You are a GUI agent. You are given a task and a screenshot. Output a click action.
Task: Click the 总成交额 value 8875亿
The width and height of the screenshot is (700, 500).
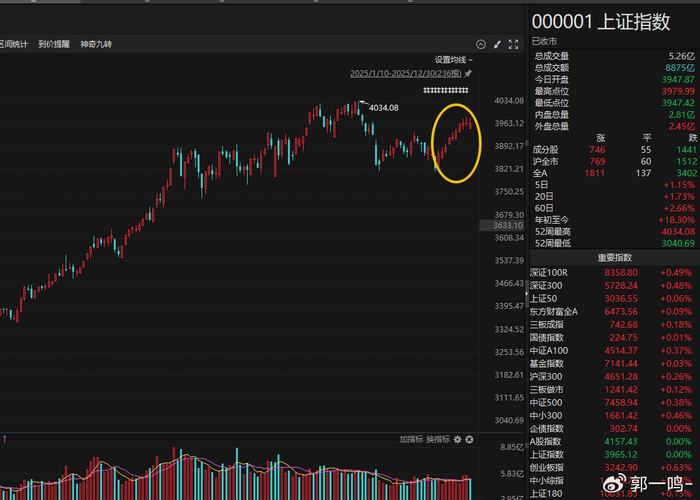pyautogui.click(x=680, y=68)
